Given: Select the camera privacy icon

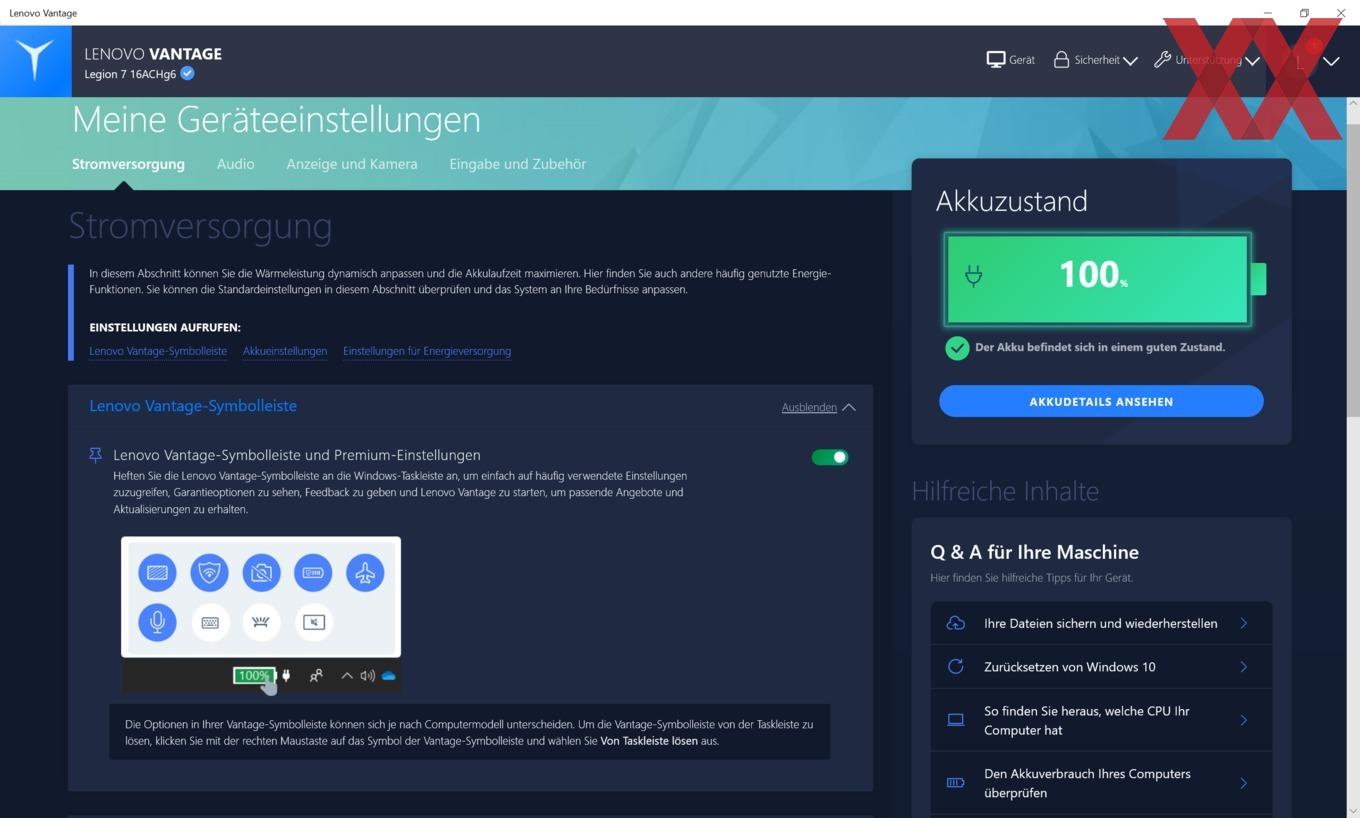Looking at the screenshot, I should click(261, 573).
